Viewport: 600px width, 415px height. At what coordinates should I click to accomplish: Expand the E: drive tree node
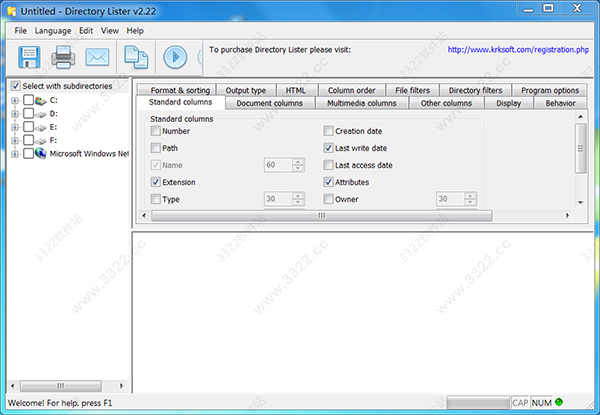pyautogui.click(x=15, y=127)
